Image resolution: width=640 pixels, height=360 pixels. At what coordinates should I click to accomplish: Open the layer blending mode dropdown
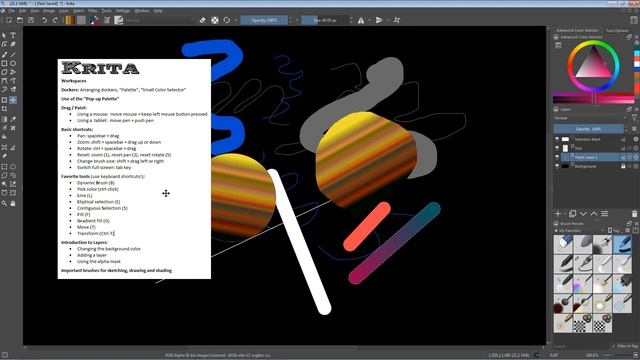pos(590,118)
